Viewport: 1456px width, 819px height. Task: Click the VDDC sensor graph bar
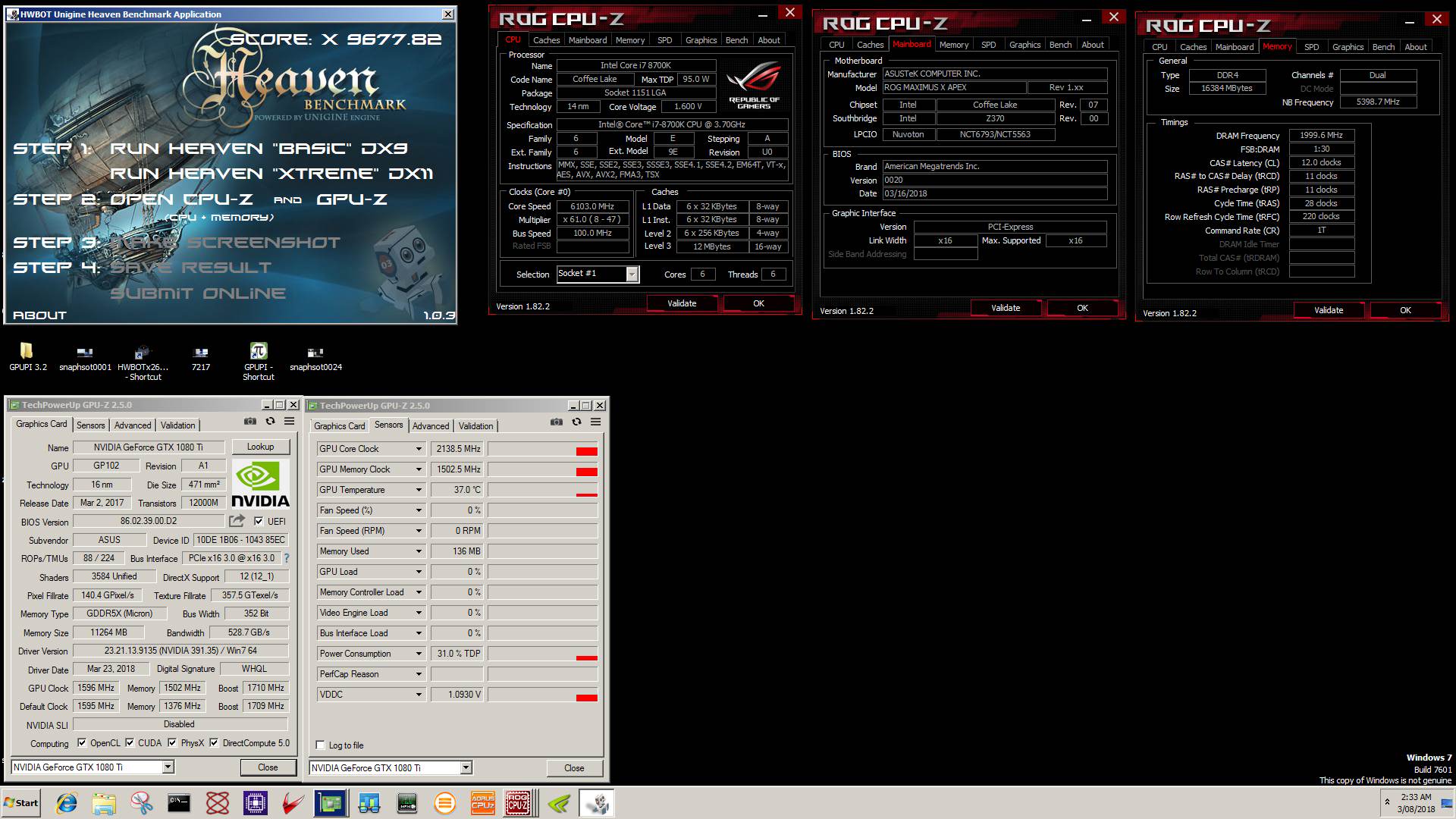(542, 695)
